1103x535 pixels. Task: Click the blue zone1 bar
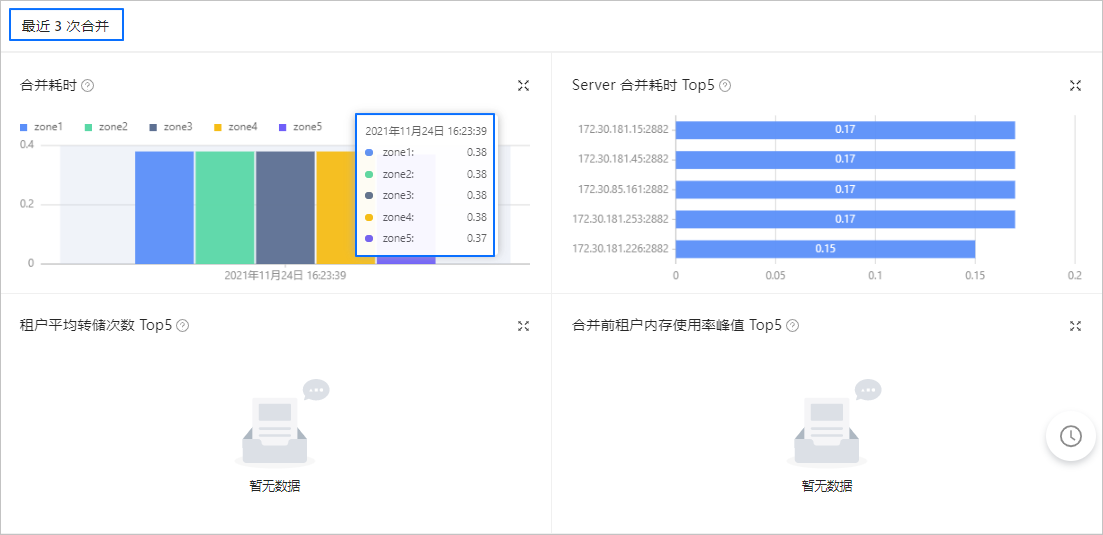165,207
